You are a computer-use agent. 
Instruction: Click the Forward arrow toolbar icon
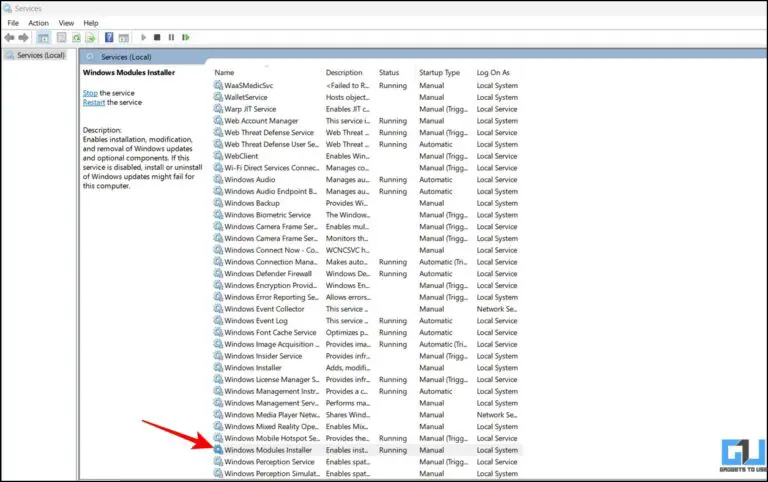tap(23, 37)
